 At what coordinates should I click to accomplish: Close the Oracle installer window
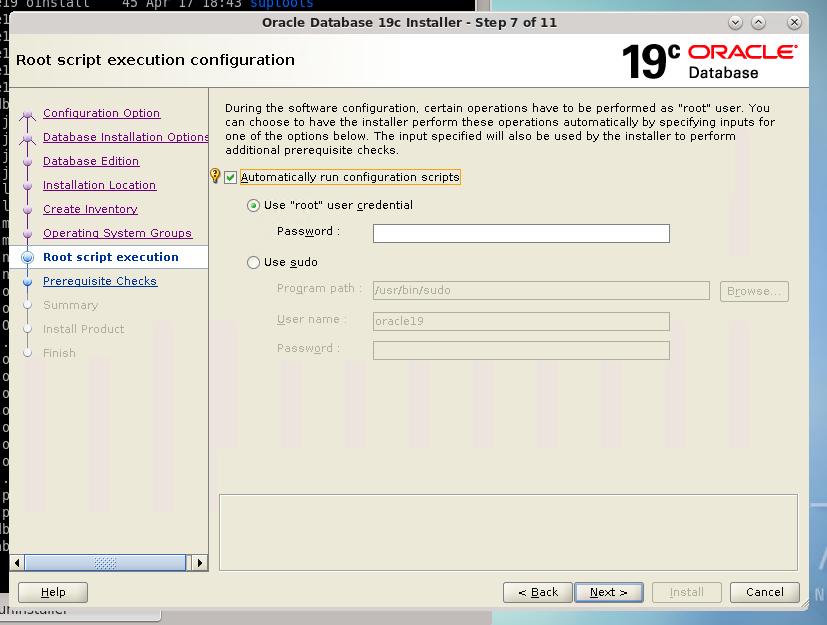(x=794, y=23)
